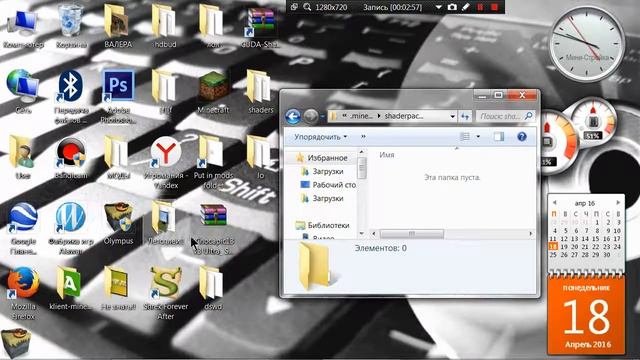Image resolution: width=640 pixels, height=360 pixels.
Task: Click the horizontal scrollbar in file list
Action: 411,233
